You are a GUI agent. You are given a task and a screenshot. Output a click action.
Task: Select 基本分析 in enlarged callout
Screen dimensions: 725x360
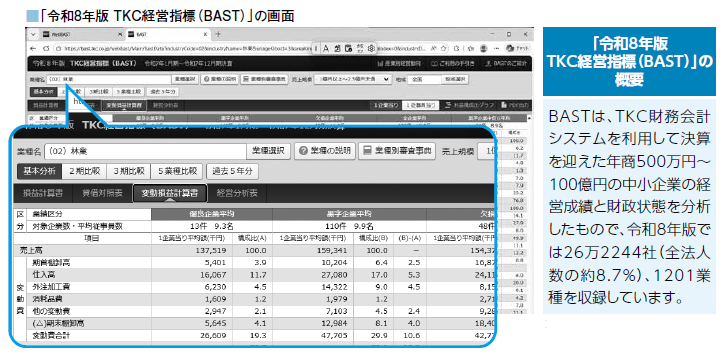(x=39, y=171)
